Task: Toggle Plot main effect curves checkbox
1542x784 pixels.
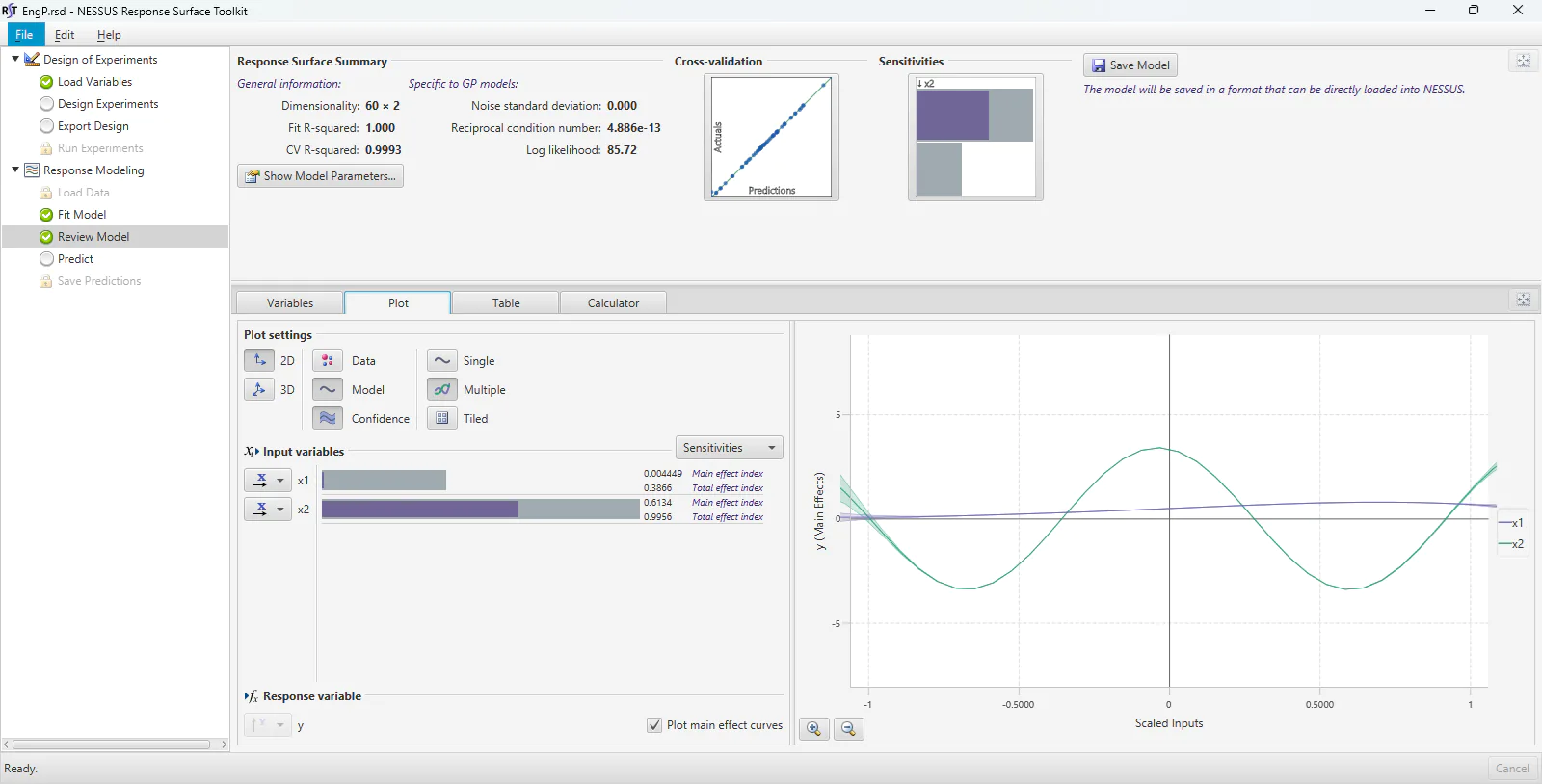Action: pos(654,725)
